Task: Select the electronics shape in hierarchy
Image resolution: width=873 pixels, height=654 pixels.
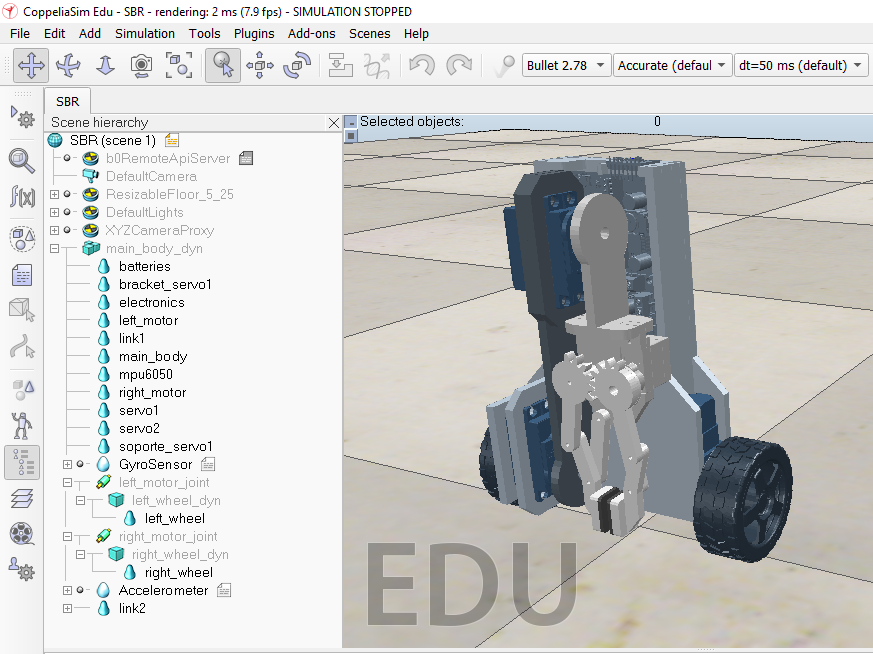Action: (151, 302)
